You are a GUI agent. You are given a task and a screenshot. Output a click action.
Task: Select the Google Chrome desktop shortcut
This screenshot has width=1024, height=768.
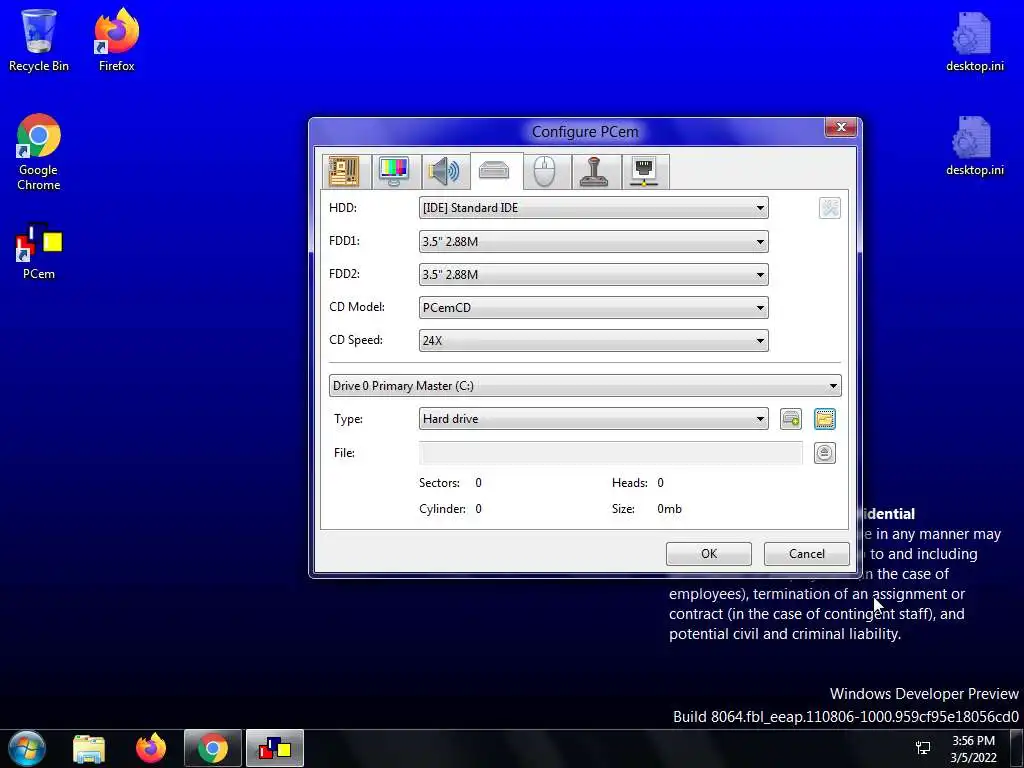pyautogui.click(x=39, y=153)
